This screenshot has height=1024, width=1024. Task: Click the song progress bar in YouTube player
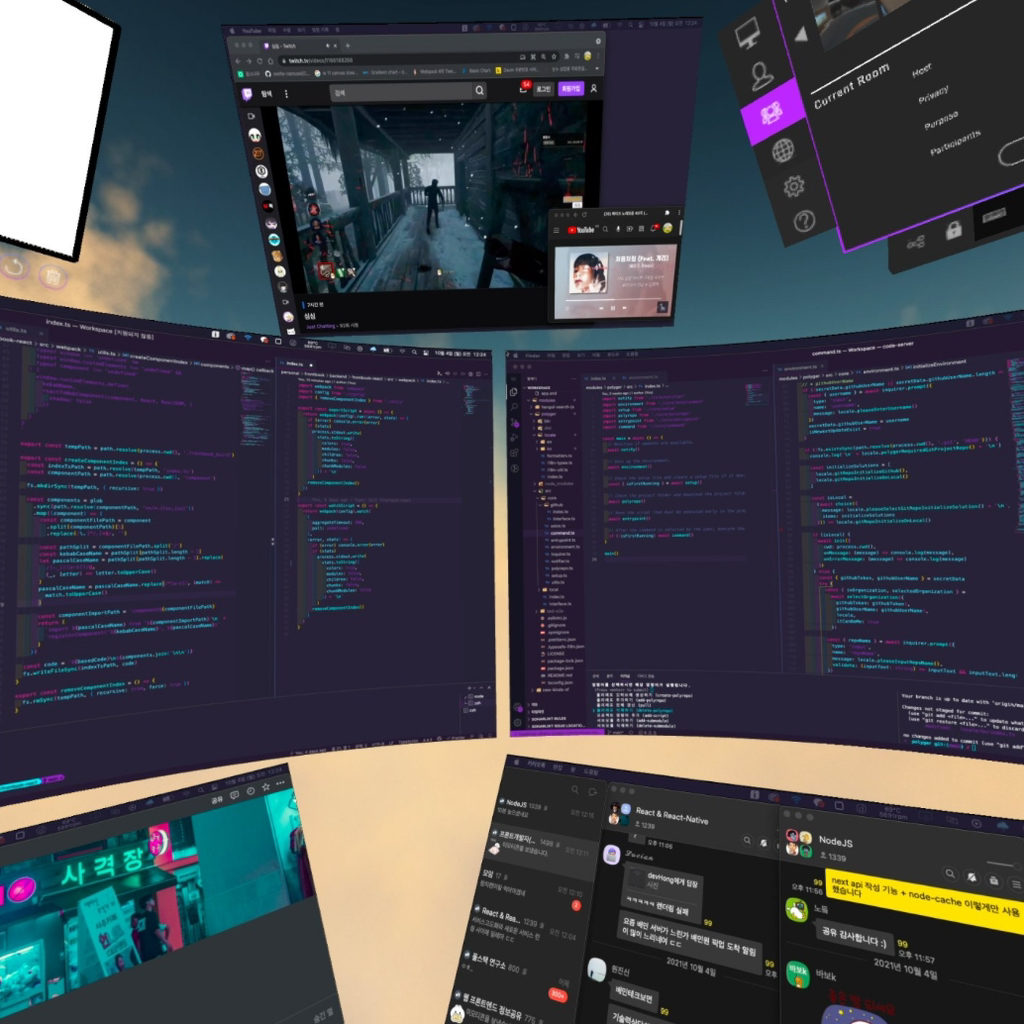613,298
